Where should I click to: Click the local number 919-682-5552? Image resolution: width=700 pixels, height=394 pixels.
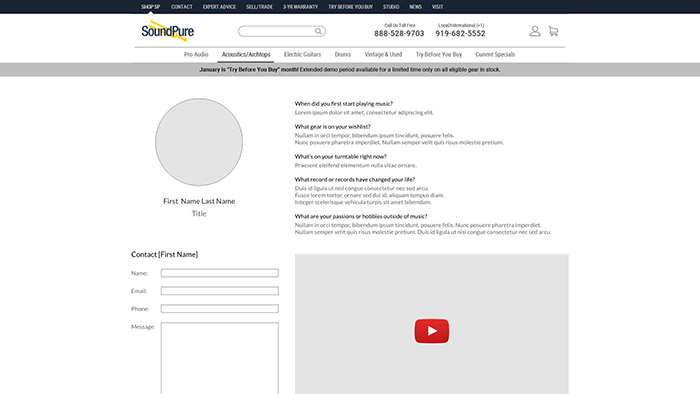(460, 33)
